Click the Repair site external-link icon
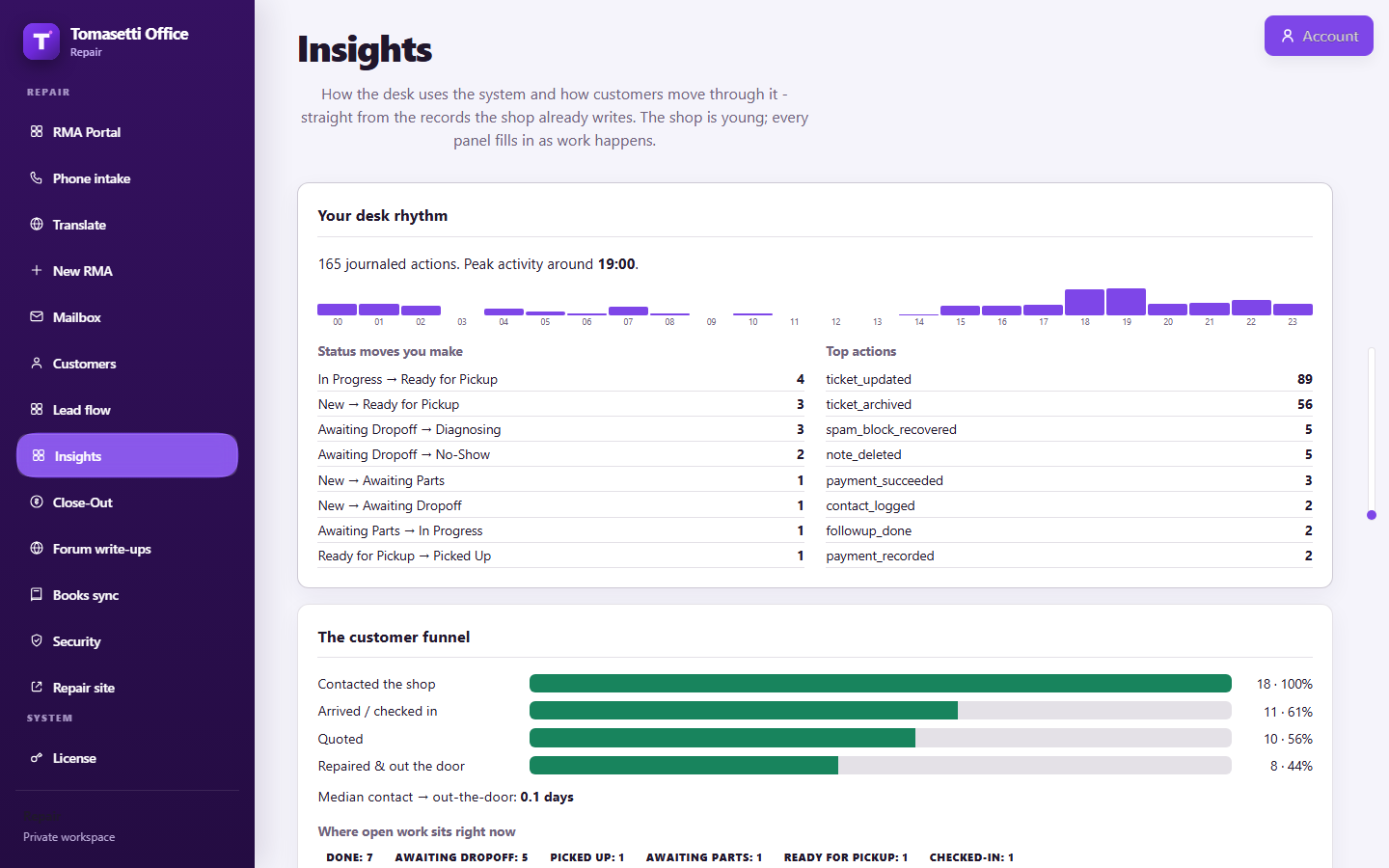Screen dimensions: 1389x868 pos(37,687)
